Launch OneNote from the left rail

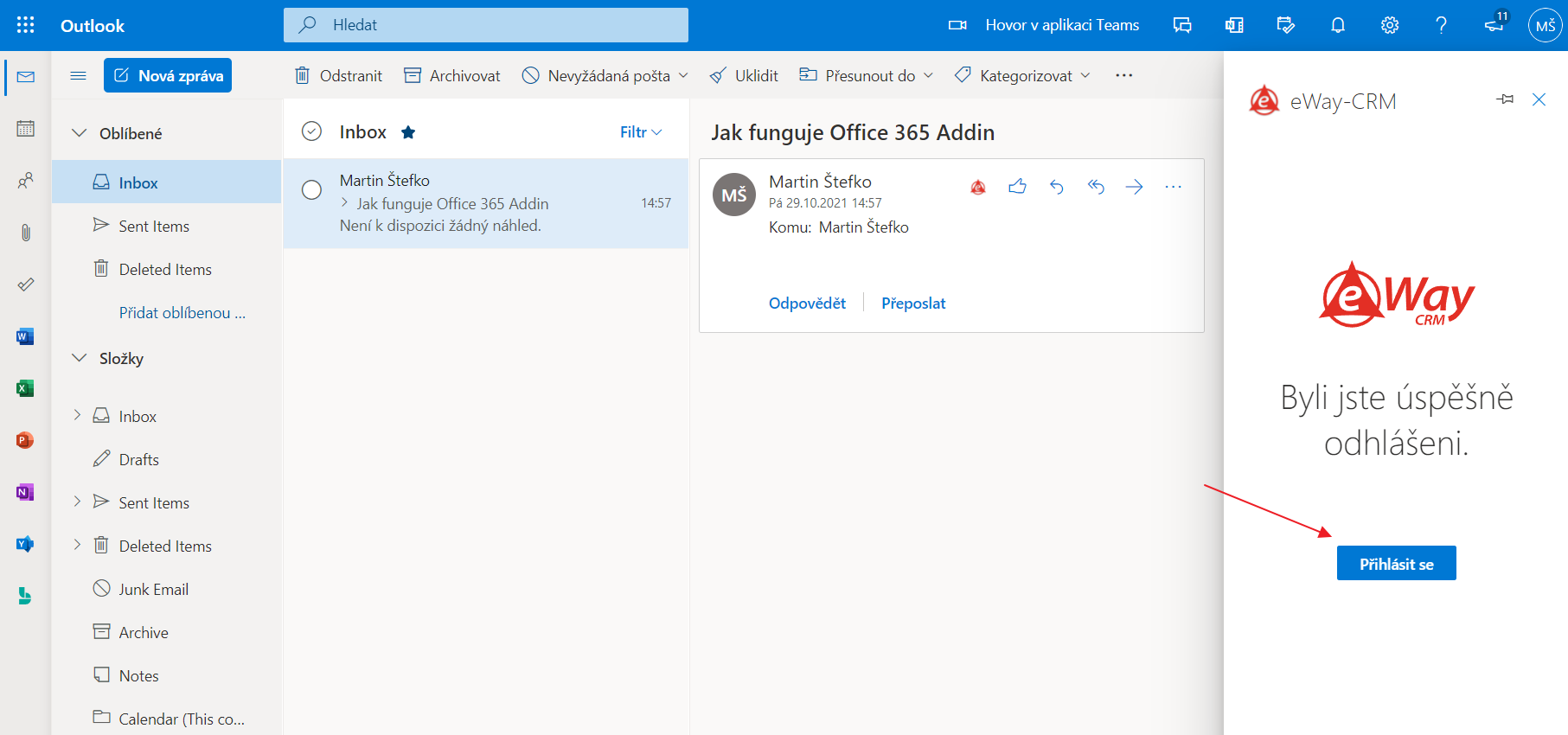(25, 492)
